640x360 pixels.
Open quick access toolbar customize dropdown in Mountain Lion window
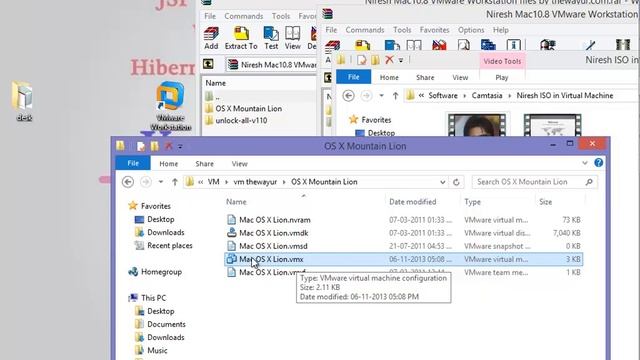pos(180,146)
